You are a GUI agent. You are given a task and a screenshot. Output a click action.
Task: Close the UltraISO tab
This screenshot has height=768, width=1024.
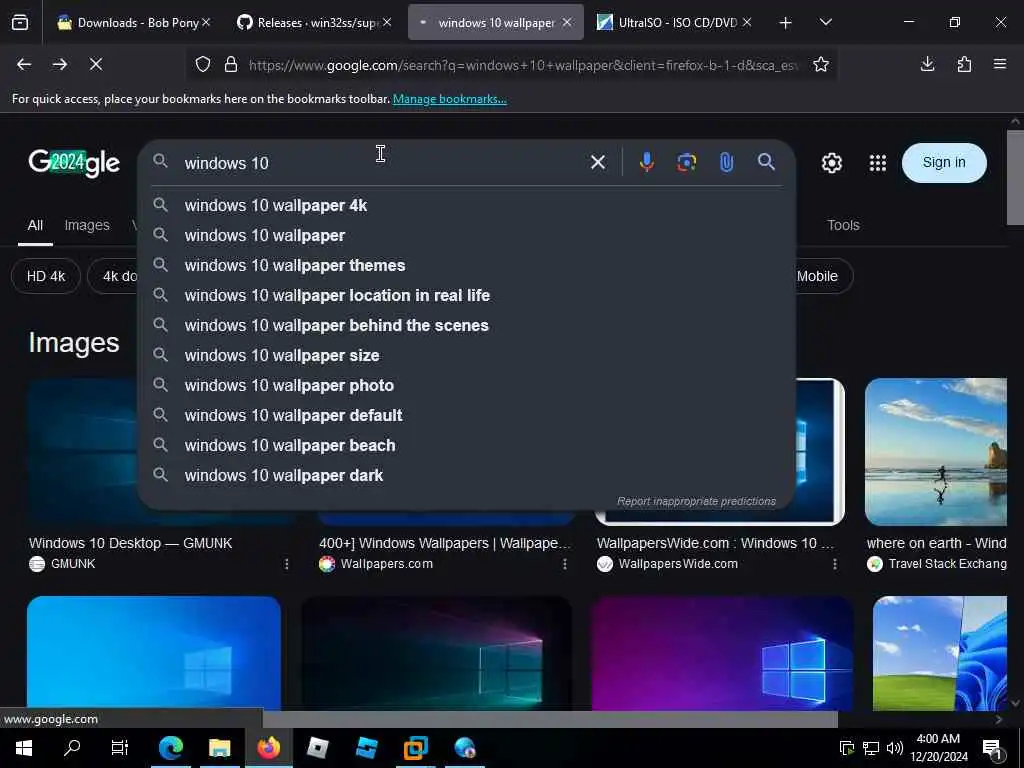[747, 22]
